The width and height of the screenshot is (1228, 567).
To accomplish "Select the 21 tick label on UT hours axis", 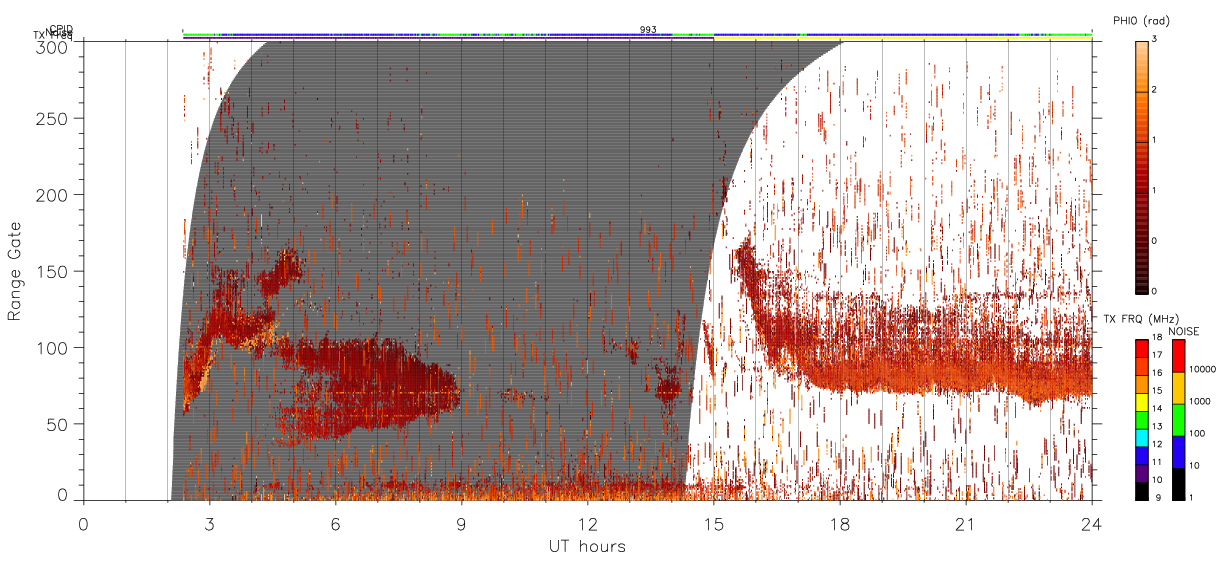I will [x=966, y=524].
